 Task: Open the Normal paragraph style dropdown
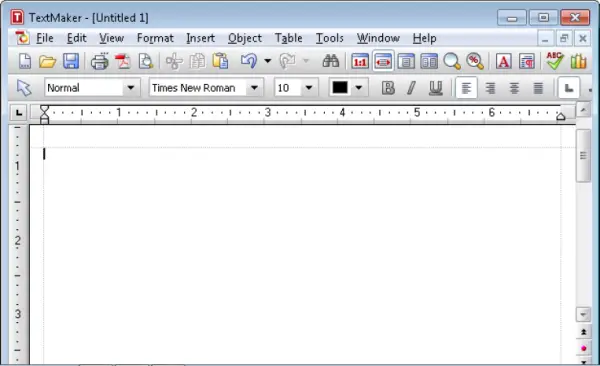coord(130,88)
